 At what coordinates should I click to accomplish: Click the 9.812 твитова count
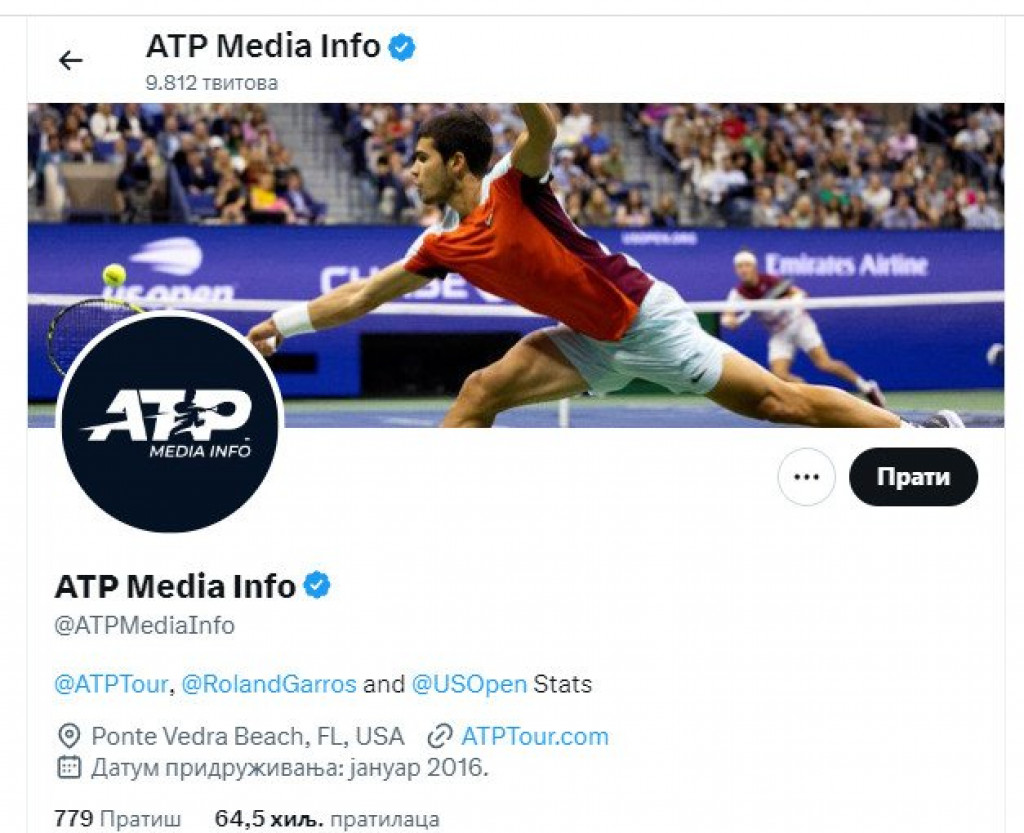(x=212, y=83)
